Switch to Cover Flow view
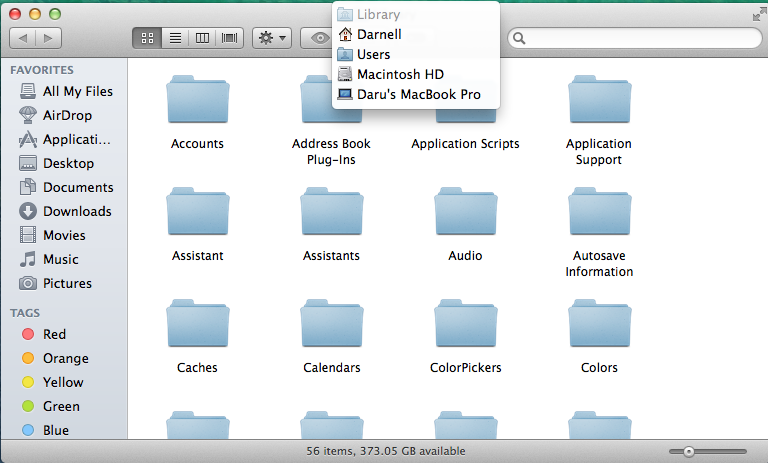Viewport: 768px width, 463px height. point(229,38)
